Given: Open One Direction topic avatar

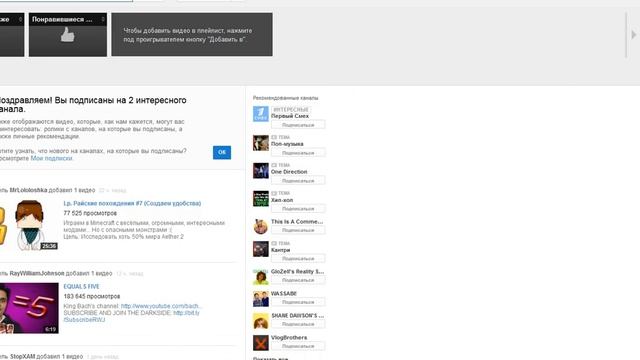Looking at the screenshot, I should point(260,171).
